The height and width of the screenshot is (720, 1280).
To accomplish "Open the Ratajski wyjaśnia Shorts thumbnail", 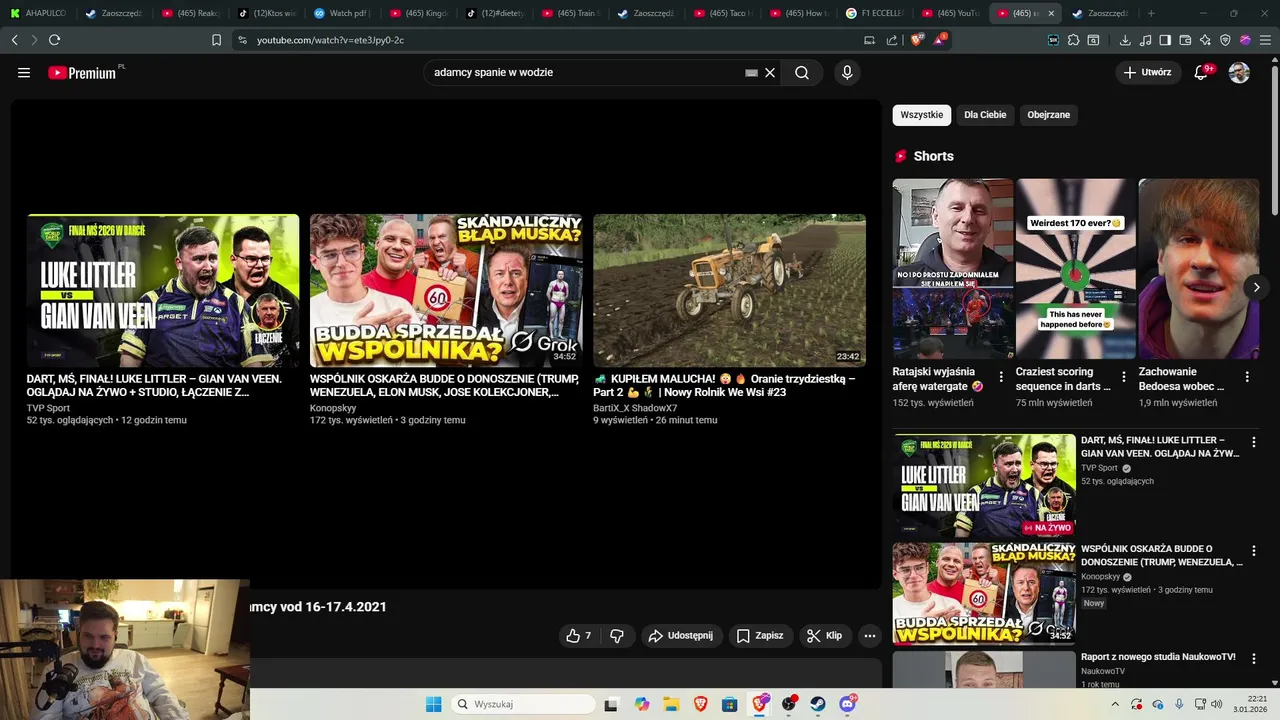I will [953, 269].
